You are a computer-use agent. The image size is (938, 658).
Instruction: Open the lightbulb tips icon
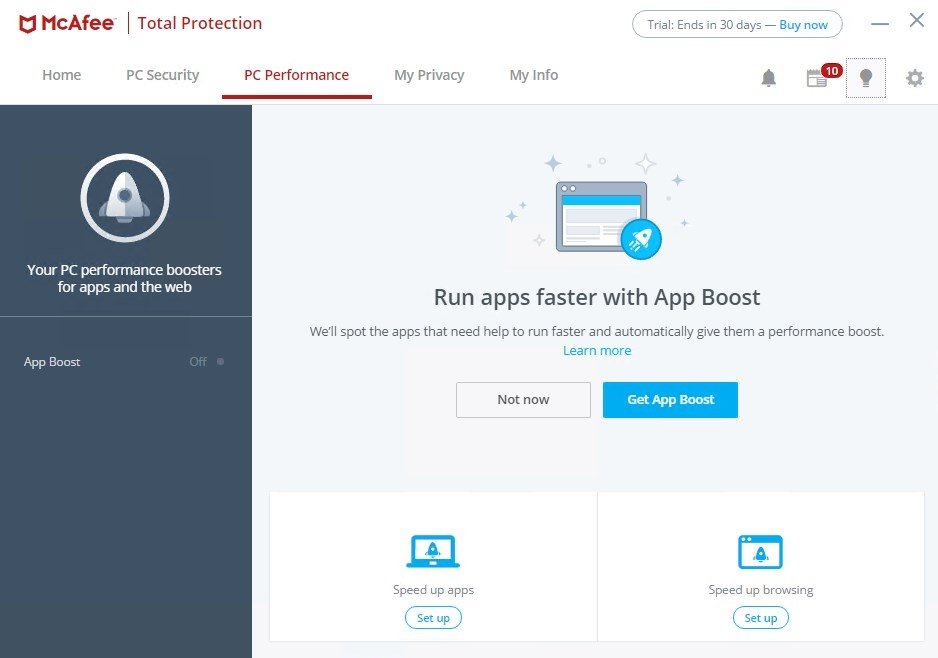[x=866, y=78]
